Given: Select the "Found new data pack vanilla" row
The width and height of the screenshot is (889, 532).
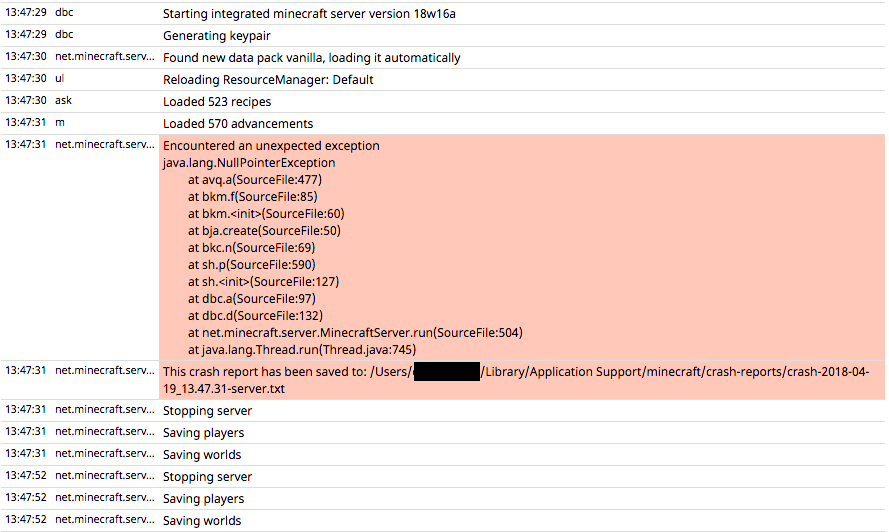Looking at the screenshot, I should 312,58.
